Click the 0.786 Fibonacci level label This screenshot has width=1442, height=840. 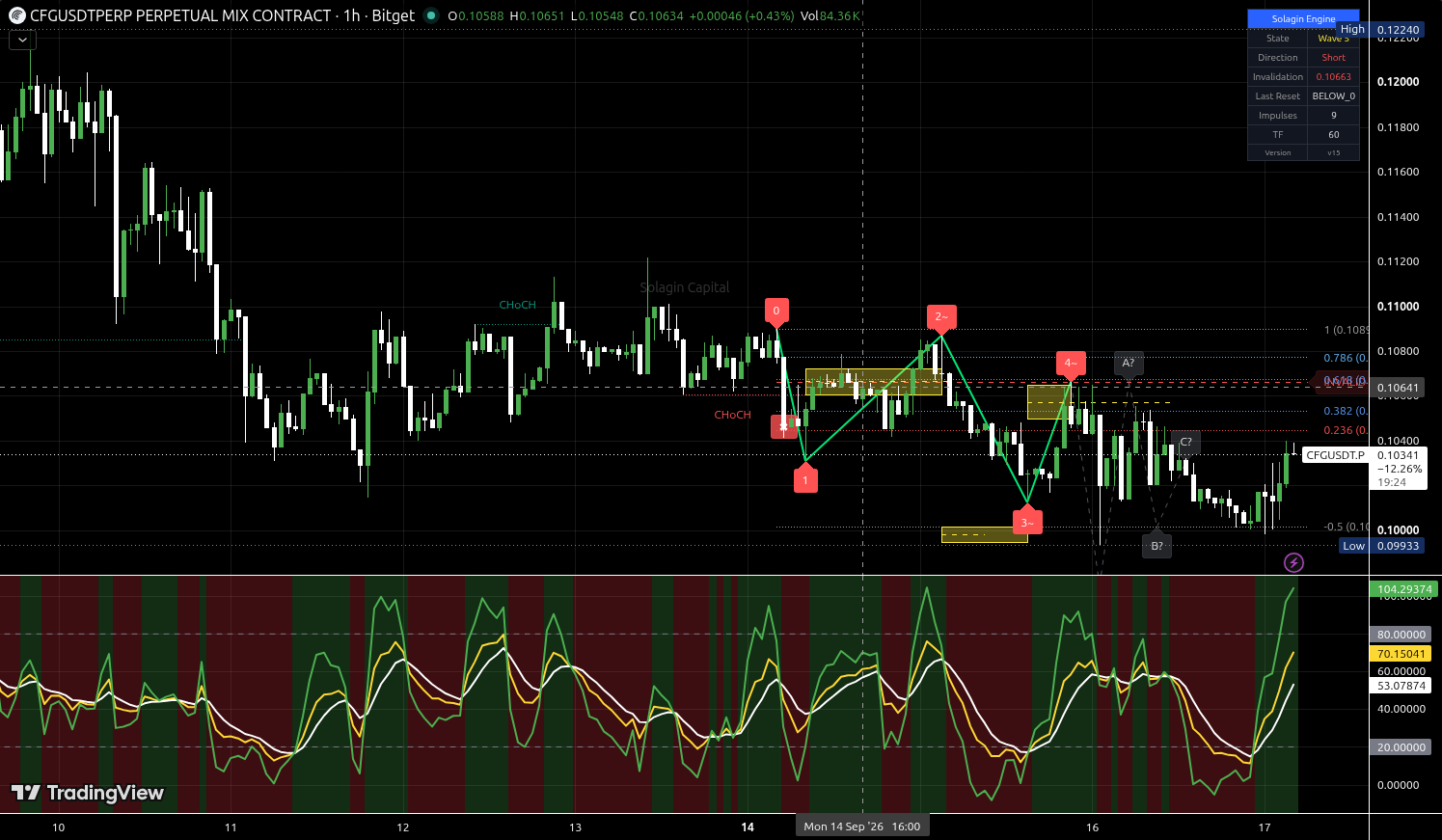click(x=1345, y=358)
